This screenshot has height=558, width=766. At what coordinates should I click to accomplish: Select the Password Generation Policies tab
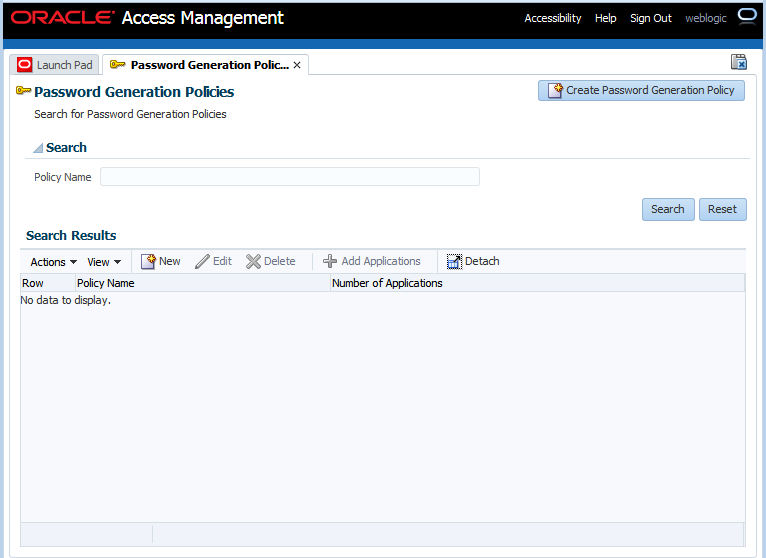[x=205, y=64]
